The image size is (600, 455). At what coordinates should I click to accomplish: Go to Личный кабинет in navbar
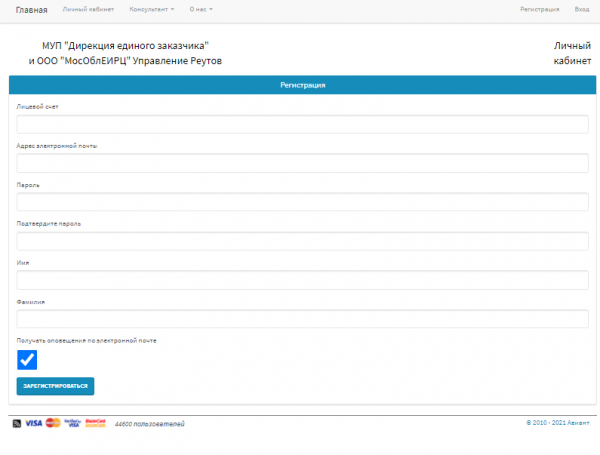[88, 9]
